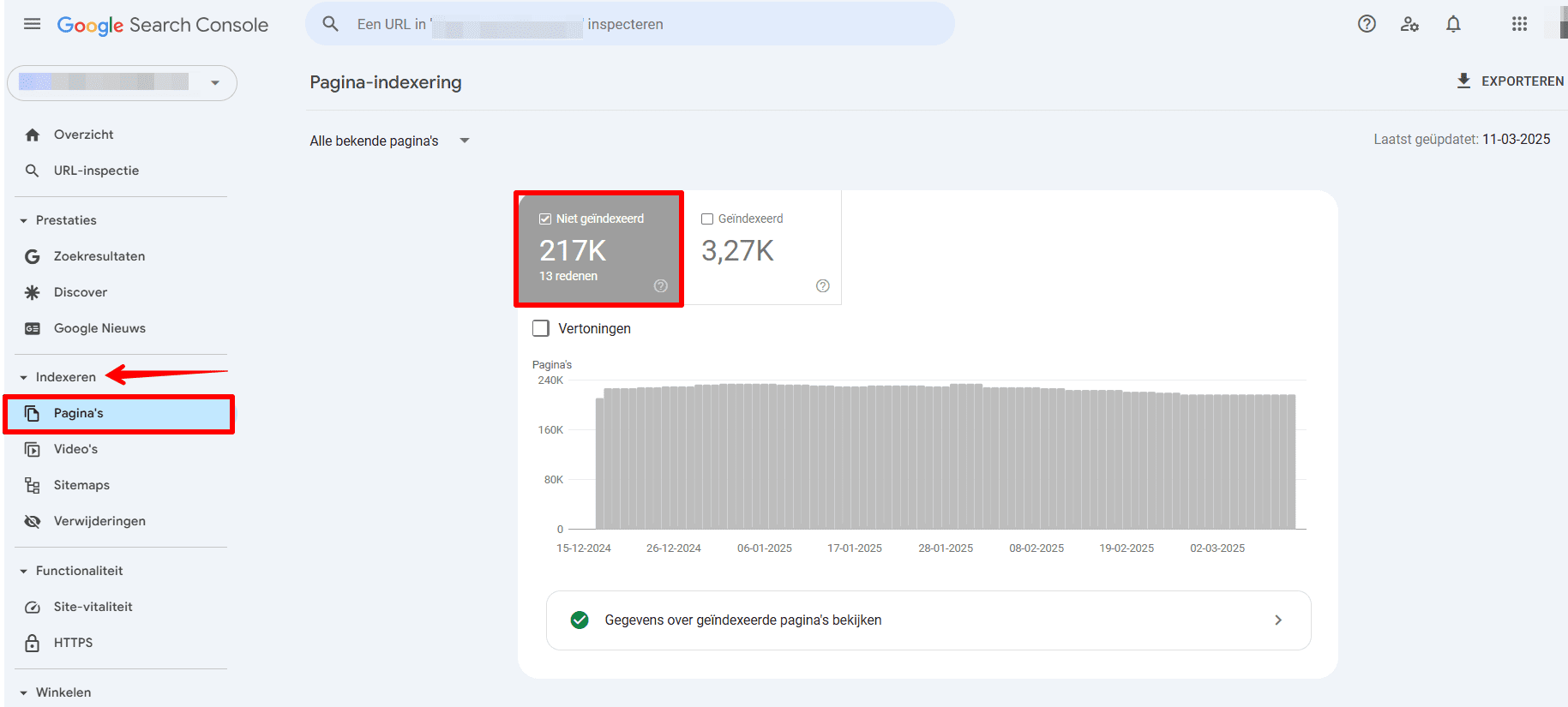Click the EXPORTEREN button
1568x707 pixels.
[1511, 81]
